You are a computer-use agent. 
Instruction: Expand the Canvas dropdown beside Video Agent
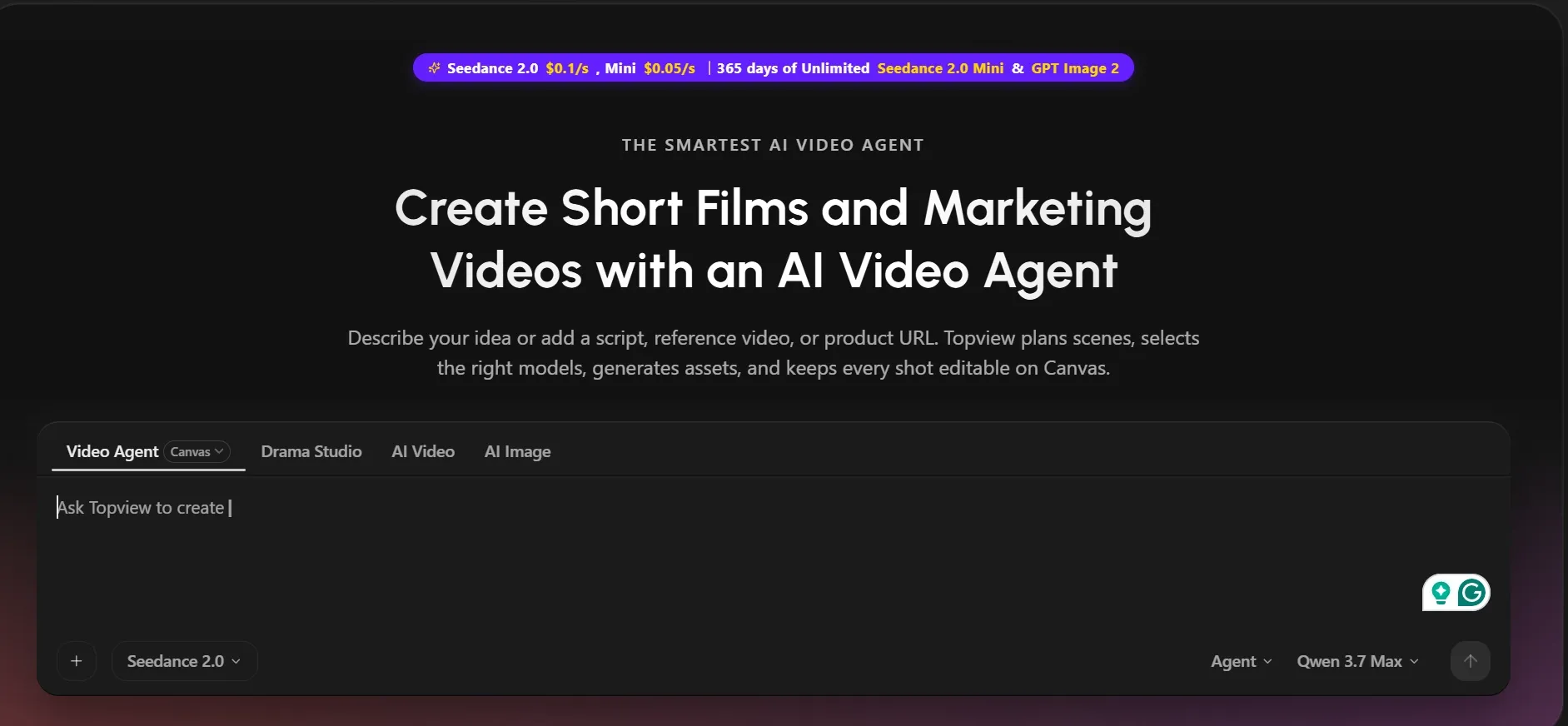[197, 451]
